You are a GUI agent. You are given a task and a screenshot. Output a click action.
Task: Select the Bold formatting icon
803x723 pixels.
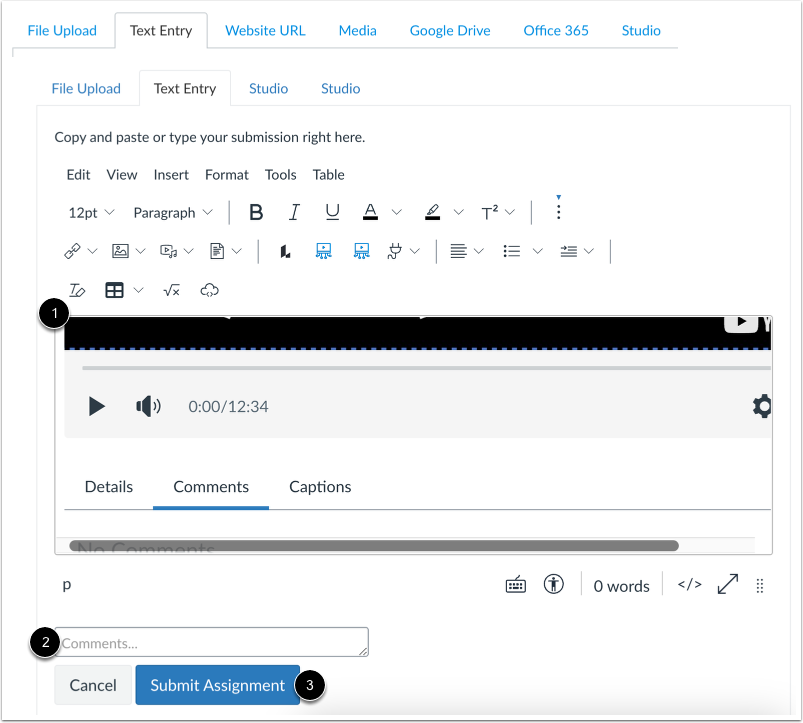point(256,212)
